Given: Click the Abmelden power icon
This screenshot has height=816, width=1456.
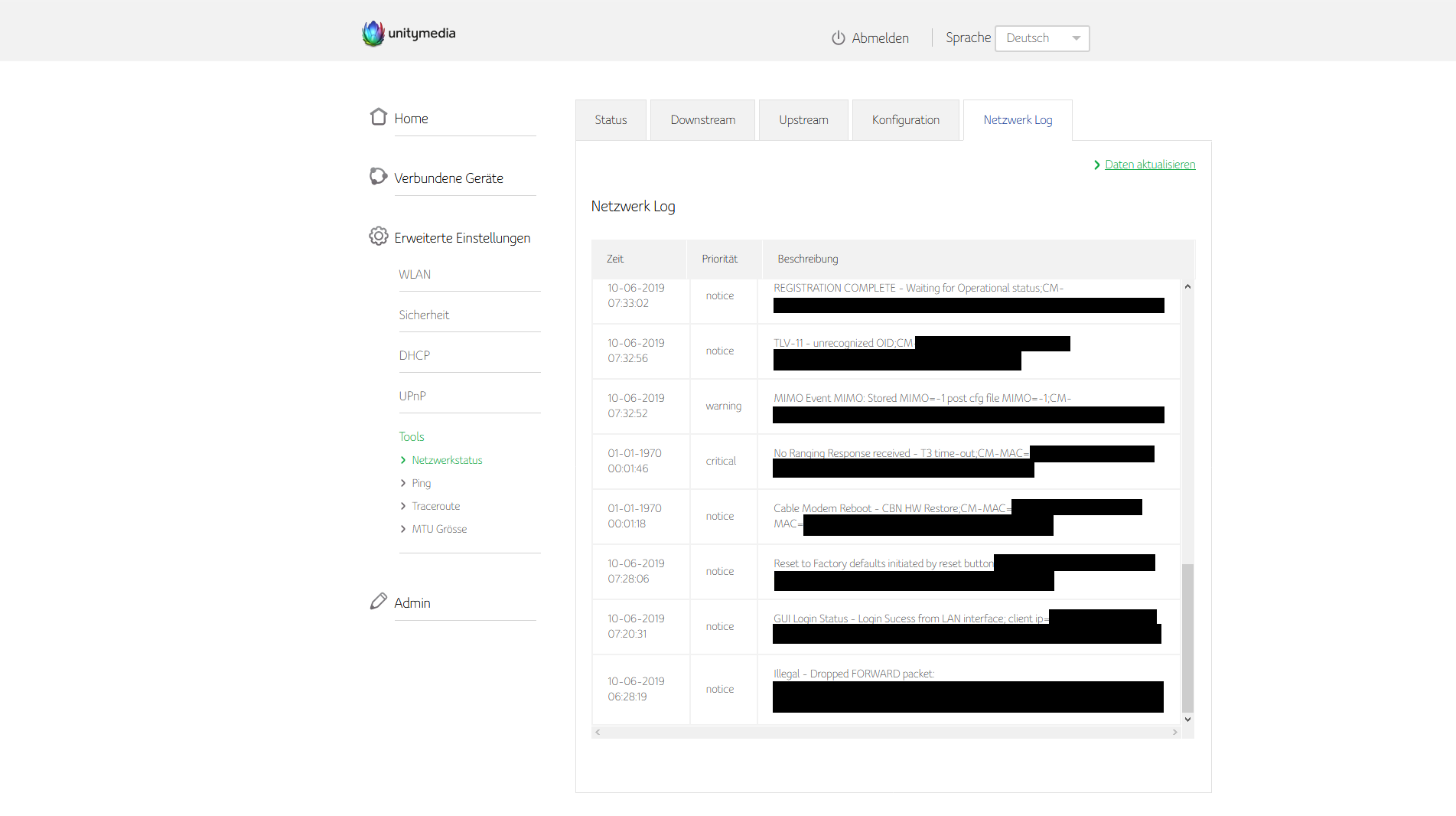Looking at the screenshot, I should pyautogui.click(x=839, y=38).
